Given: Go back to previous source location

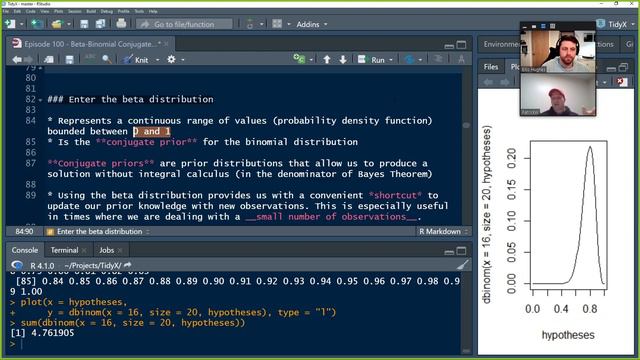Looking at the screenshot, I should point(17,60).
